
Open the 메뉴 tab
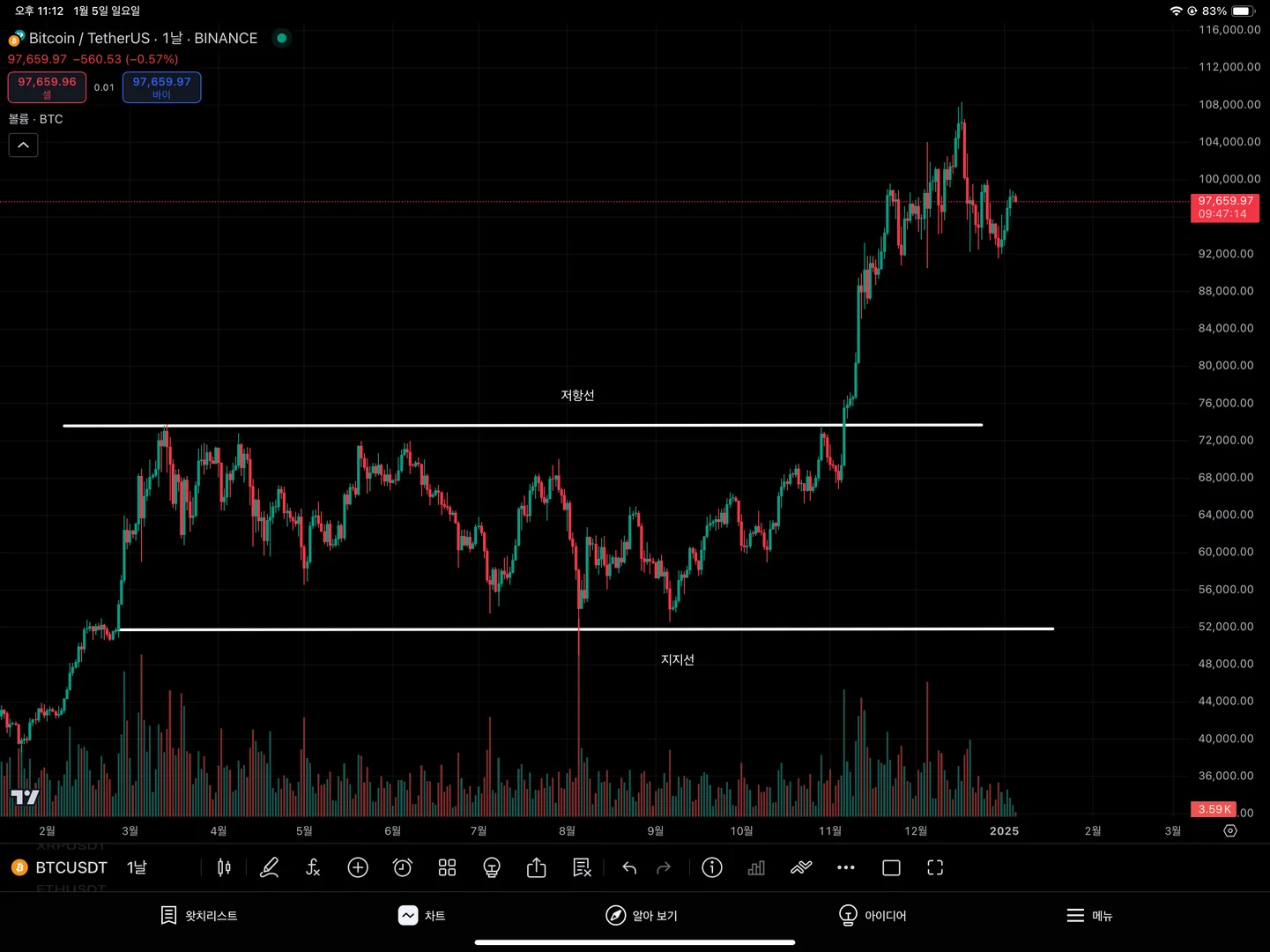tap(1089, 916)
